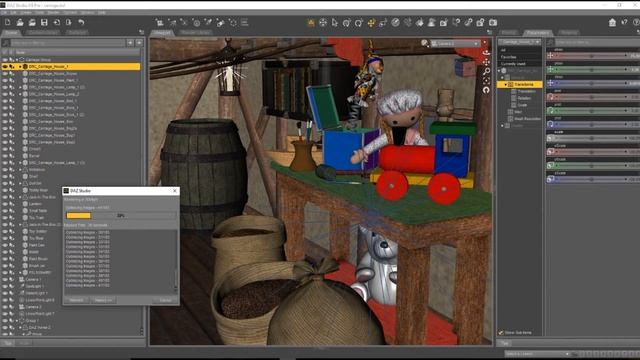Viewport: 640px width, 360px height.
Task: Enable the Show Sub Items checkbox
Action: pos(501,333)
